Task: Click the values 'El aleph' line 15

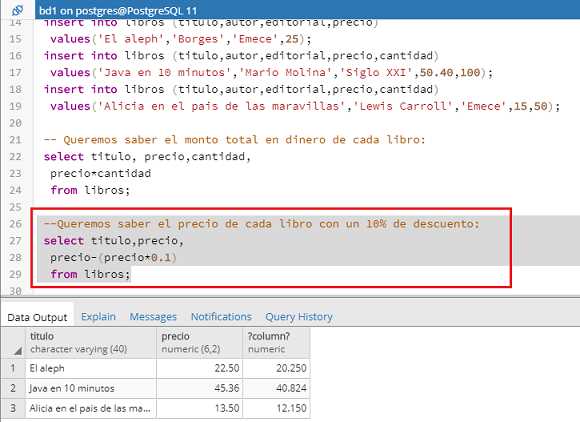Action: (x=181, y=39)
